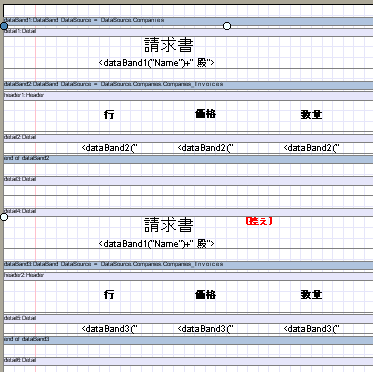
Task: Select rightmost dataBand2 expression cell
Action: click(x=311, y=148)
